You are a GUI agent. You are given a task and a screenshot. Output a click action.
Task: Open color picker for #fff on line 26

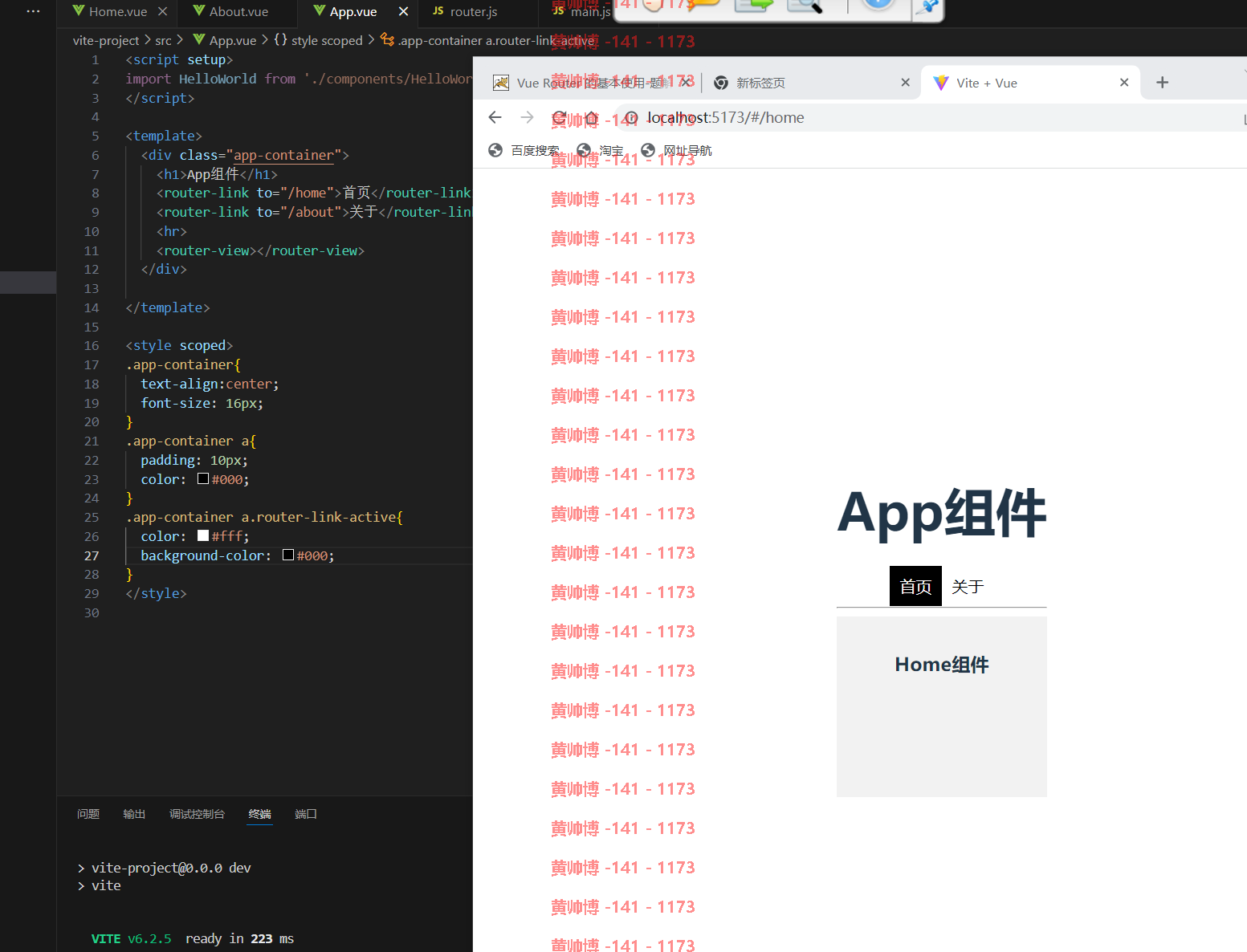click(x=203, y=535)
